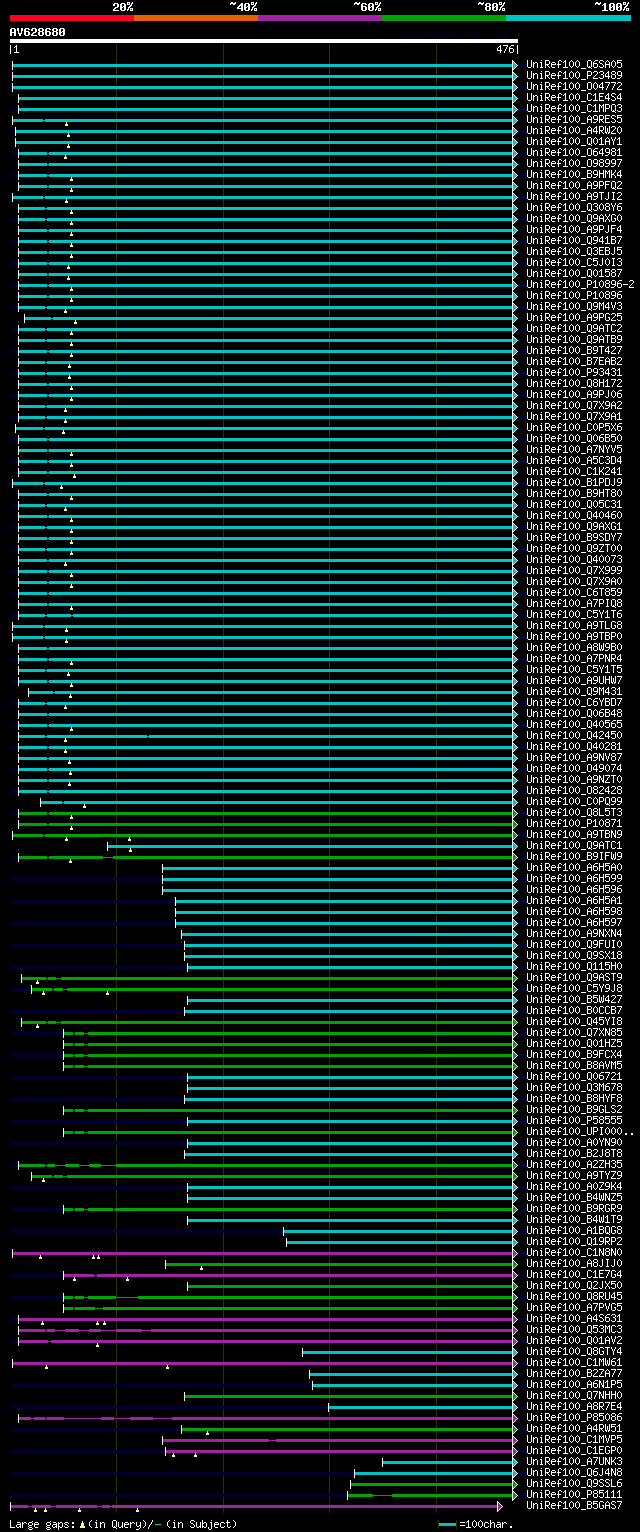Image resolution: width=640 pixels, height=1532 pixels.
Task: Click label UniRef100_Q8L5T3
Action: point(574,812)
